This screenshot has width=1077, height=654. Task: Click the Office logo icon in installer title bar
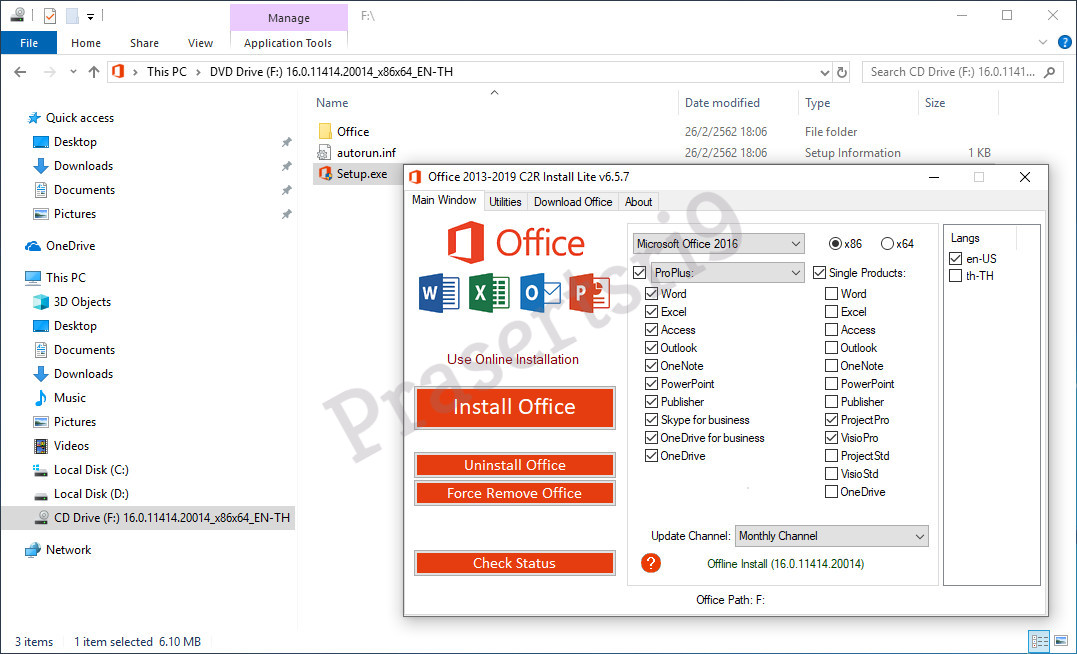[x=415, y=177]
